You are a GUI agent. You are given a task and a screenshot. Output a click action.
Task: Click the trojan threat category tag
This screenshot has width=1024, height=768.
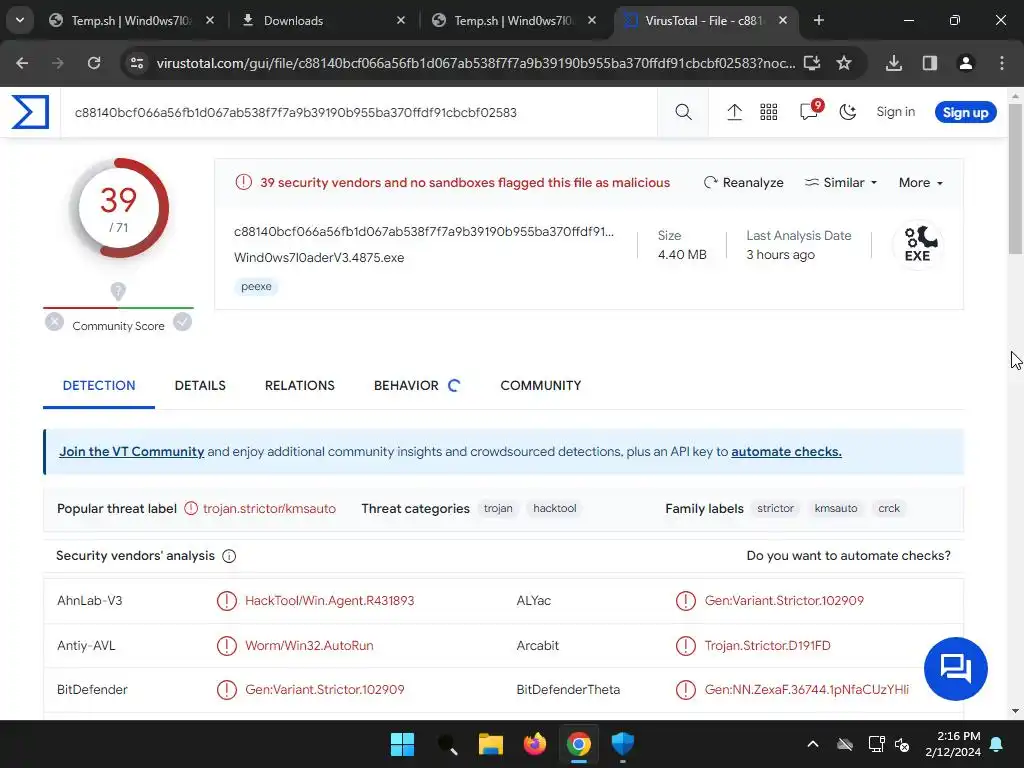coord(498,508)
